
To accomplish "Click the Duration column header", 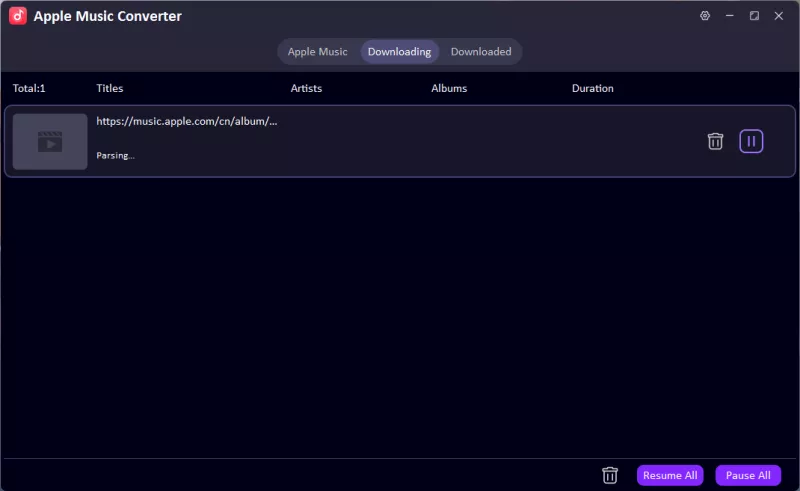I will coord(592,88).
